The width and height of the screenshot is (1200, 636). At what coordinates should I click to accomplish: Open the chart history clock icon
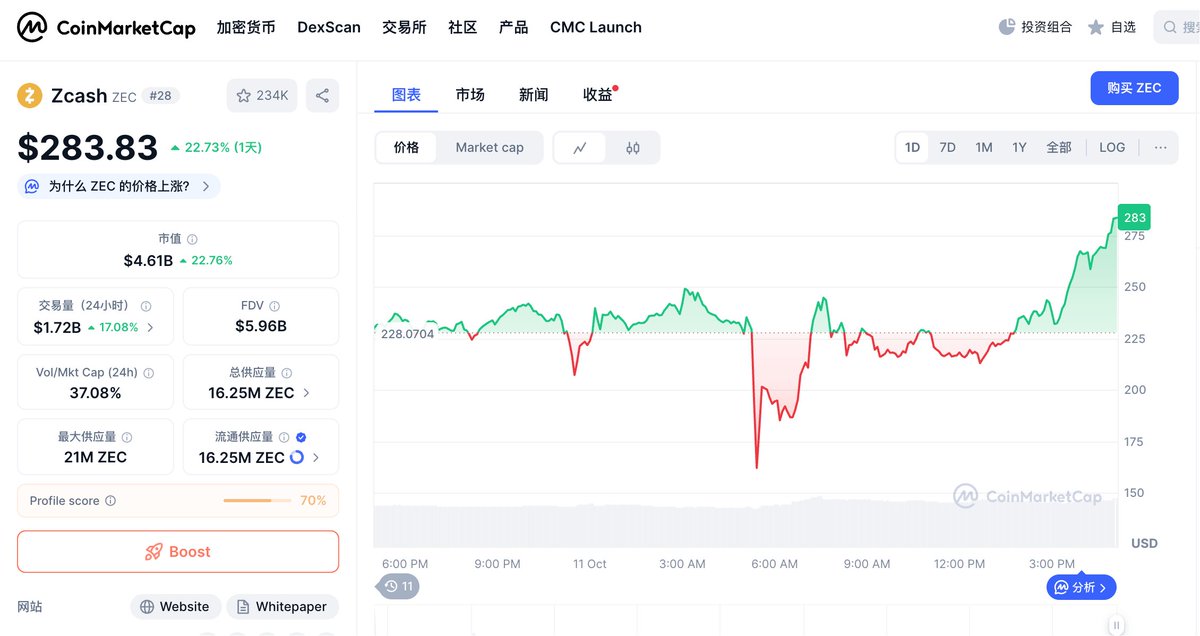click(x=398, y=586)
